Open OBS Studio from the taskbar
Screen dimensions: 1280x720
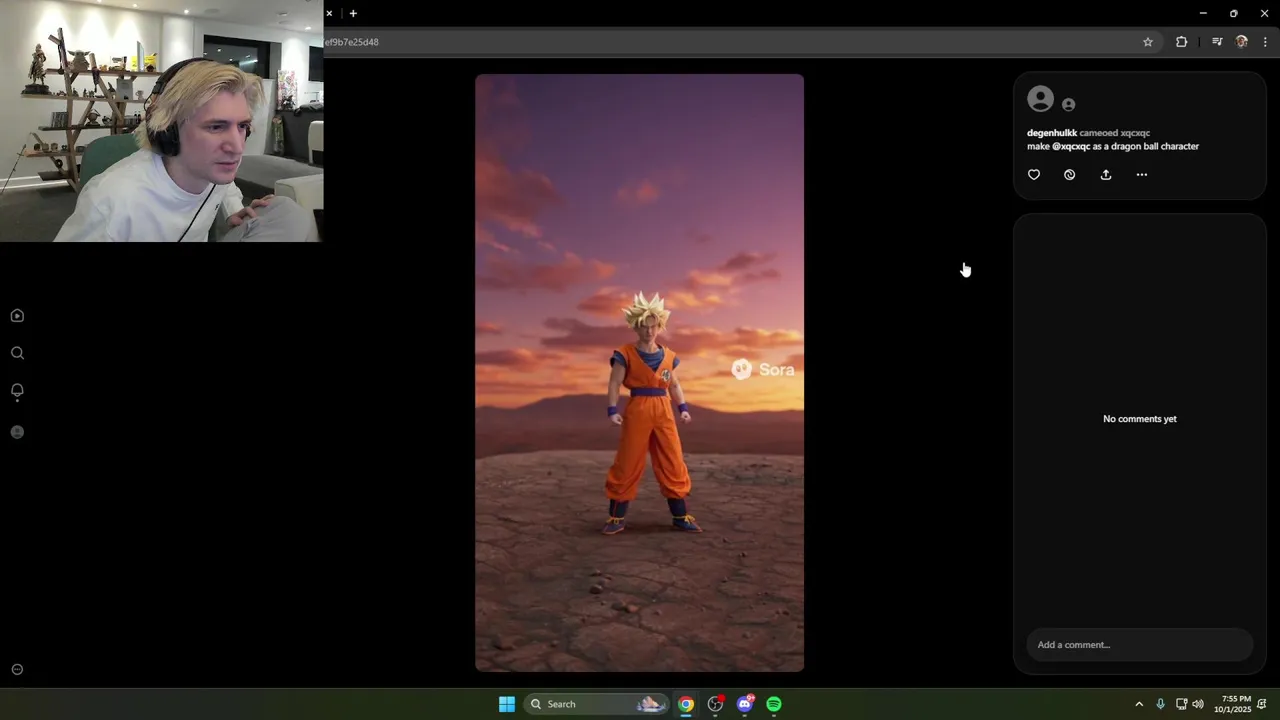pos(715,704)
